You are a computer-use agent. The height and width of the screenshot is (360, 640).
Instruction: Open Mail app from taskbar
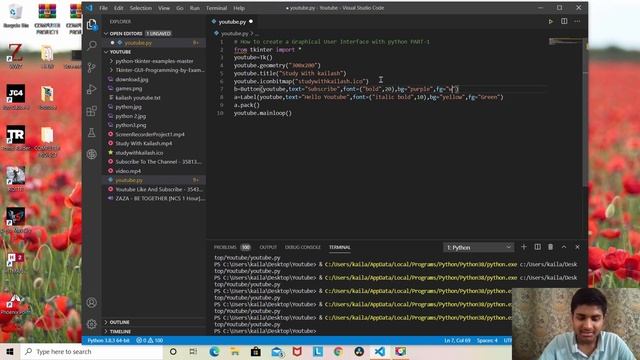tap(277, 351)
